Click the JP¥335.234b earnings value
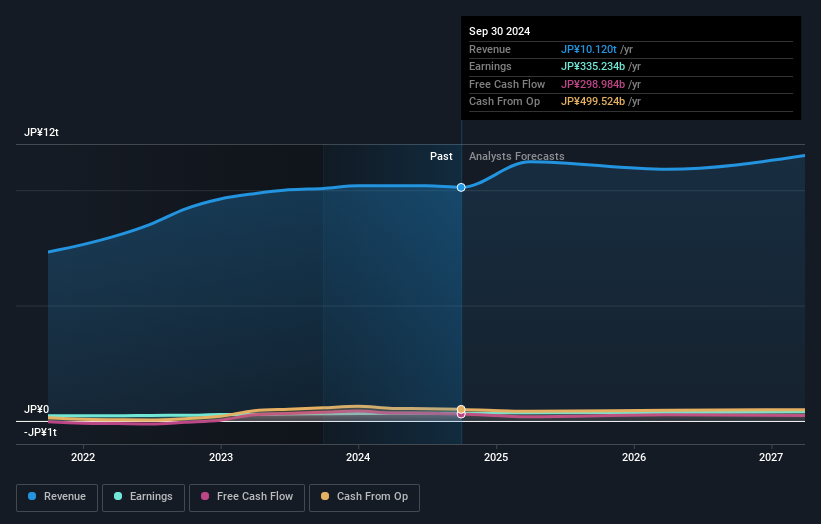The image size is (821, 524). 593,66
